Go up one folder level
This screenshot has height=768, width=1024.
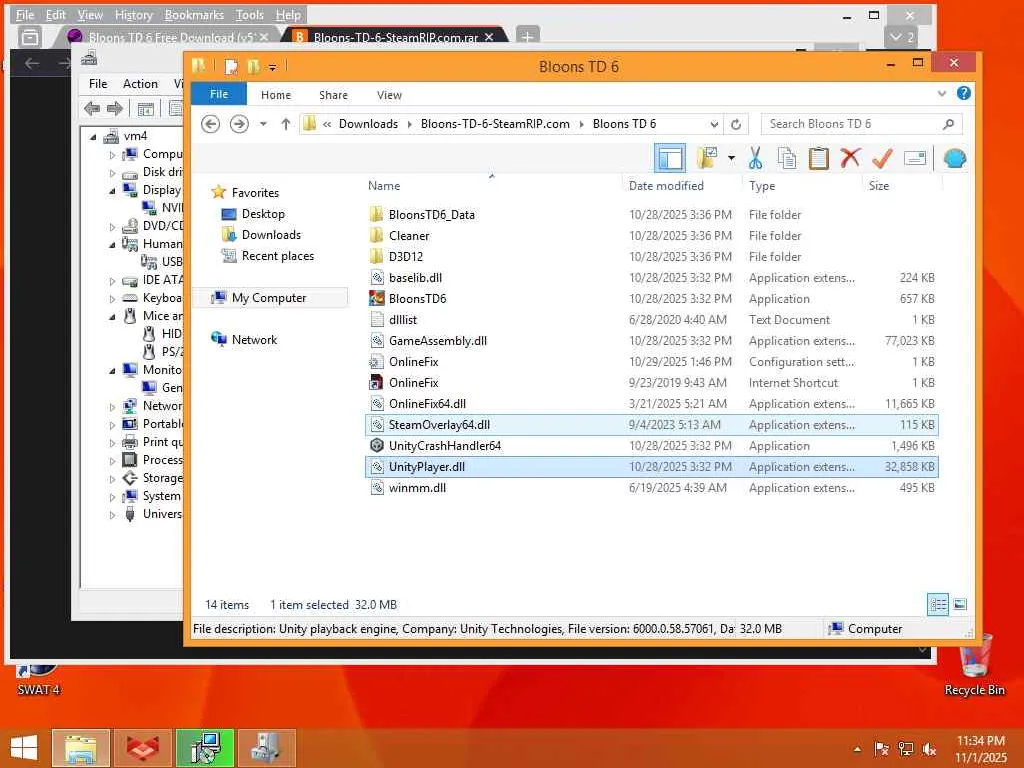285,123
